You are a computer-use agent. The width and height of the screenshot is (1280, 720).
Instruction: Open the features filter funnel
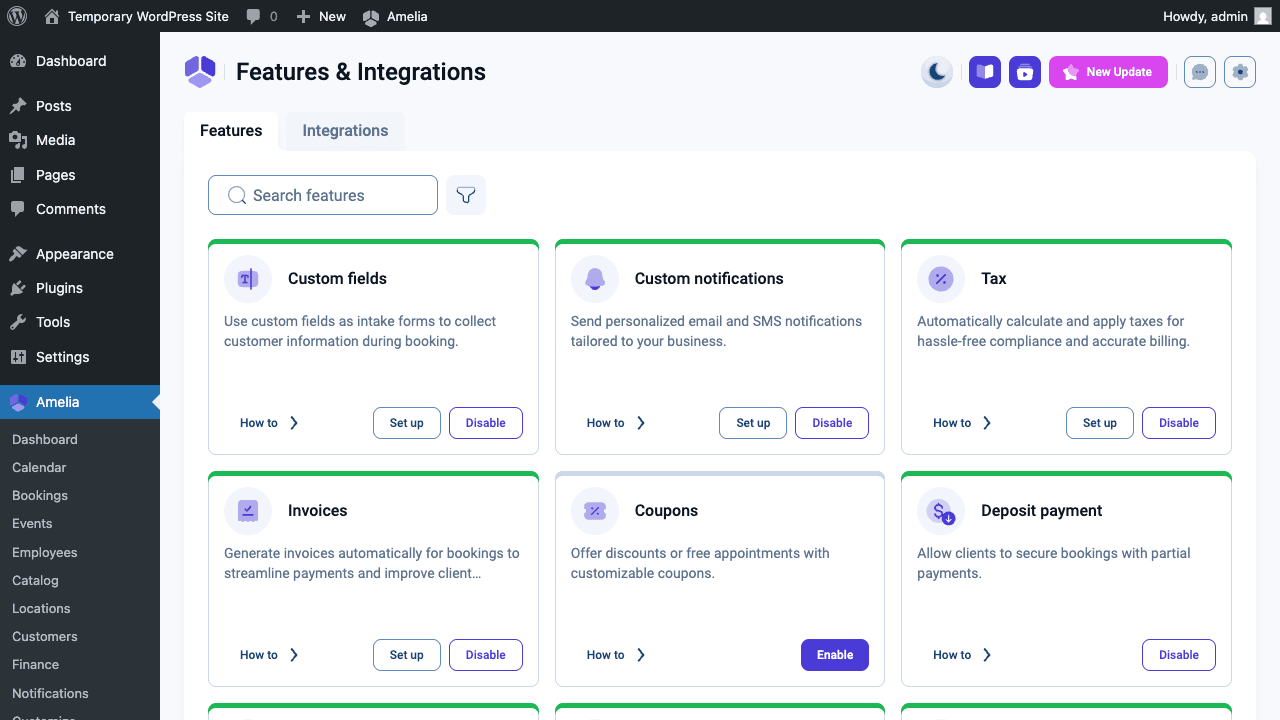click(466, 195)
